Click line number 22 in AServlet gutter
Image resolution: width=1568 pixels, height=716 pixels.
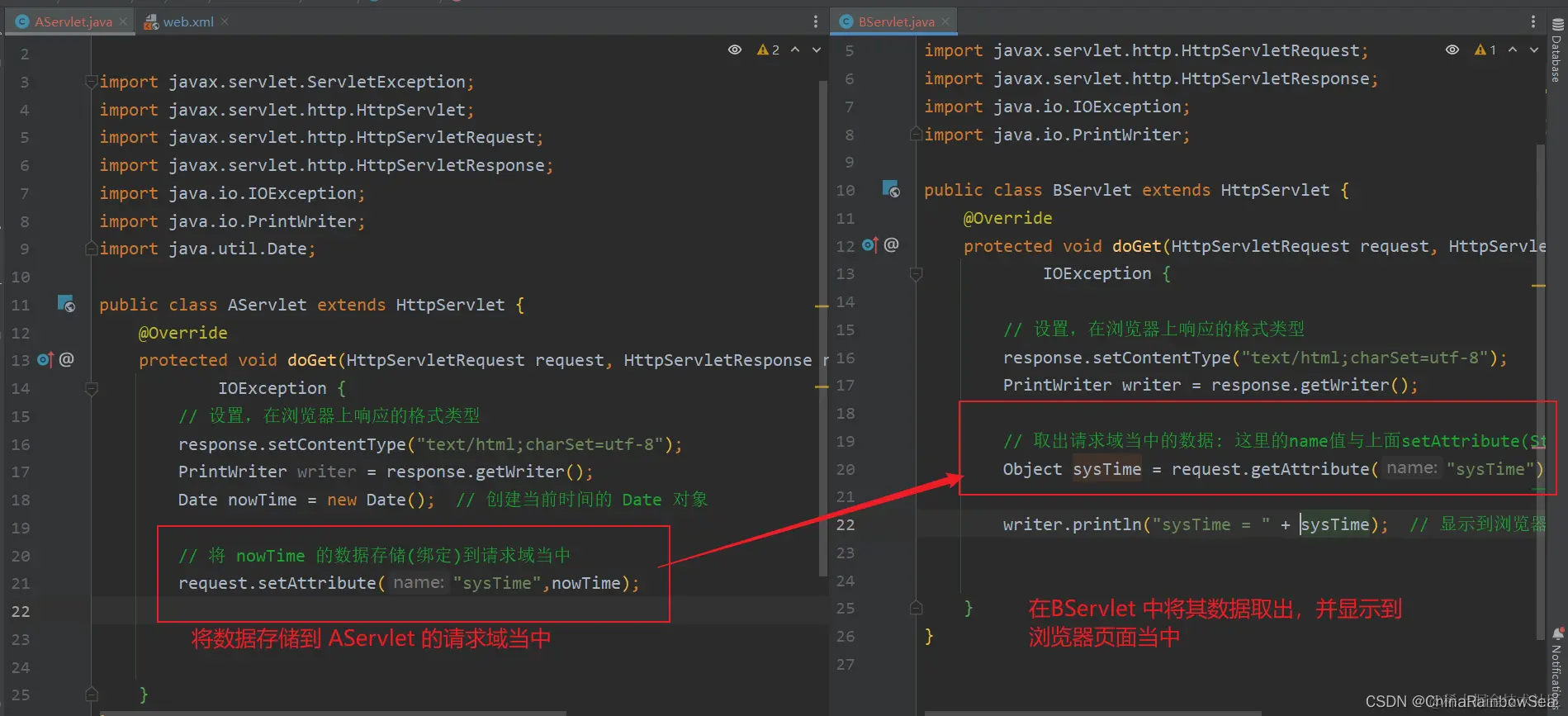[x=21, y=611]
